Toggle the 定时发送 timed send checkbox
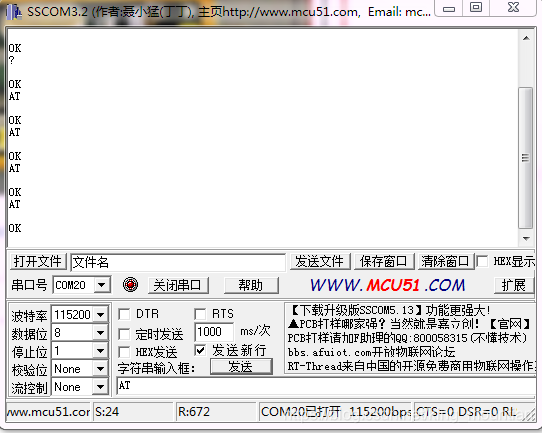Viewport: 542px width, 433px height. click(124, 334)
